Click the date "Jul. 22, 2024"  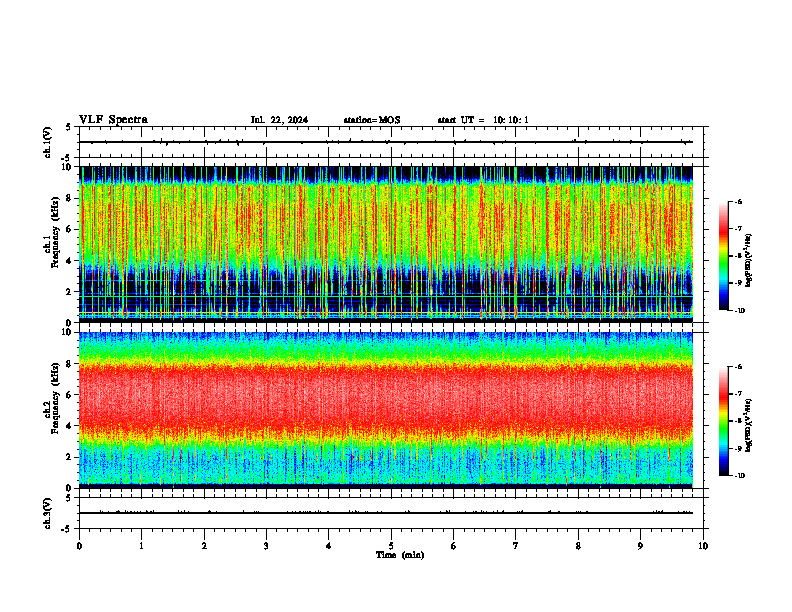pos(279,120)
